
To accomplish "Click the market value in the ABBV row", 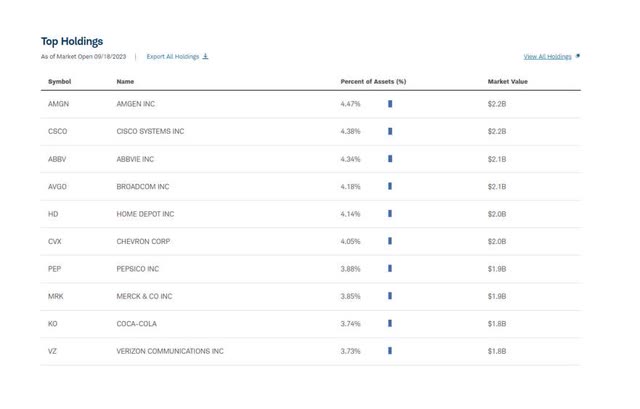I will click(x=497, y=159).
